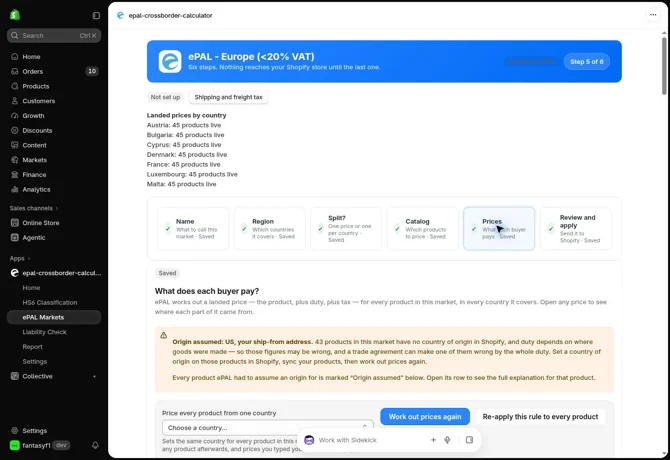Click the Sidekick microphone icon
The image size is (670, 460).
click(447, 440)
